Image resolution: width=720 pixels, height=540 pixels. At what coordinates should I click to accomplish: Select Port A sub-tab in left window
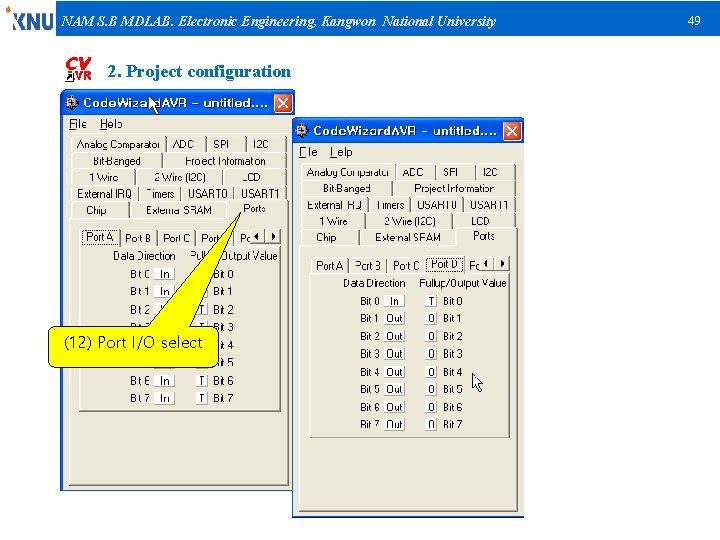coord(100,237)
